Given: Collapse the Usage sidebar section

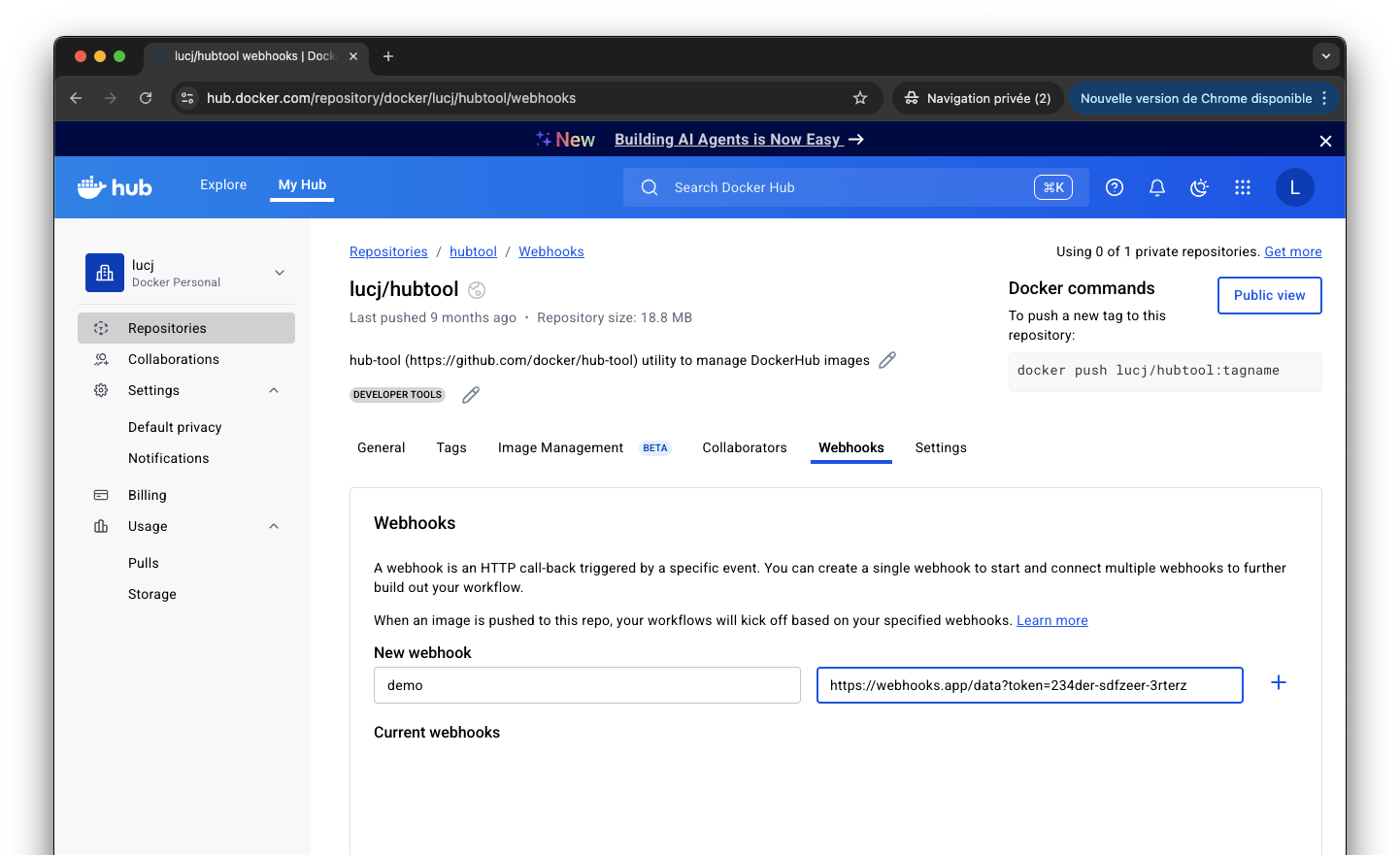Looking at the screenshot, I should pos(274,526).
